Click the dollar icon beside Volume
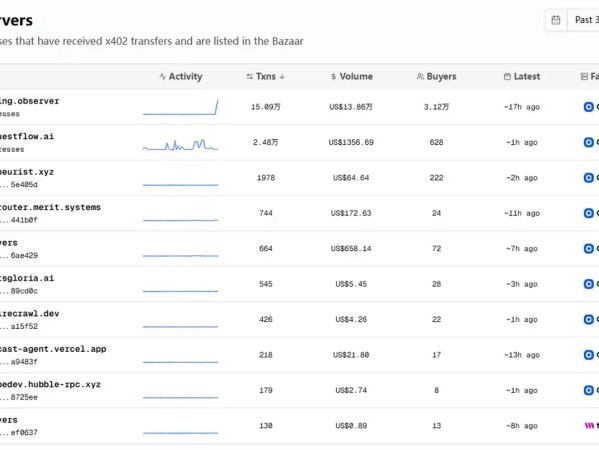 333,76
